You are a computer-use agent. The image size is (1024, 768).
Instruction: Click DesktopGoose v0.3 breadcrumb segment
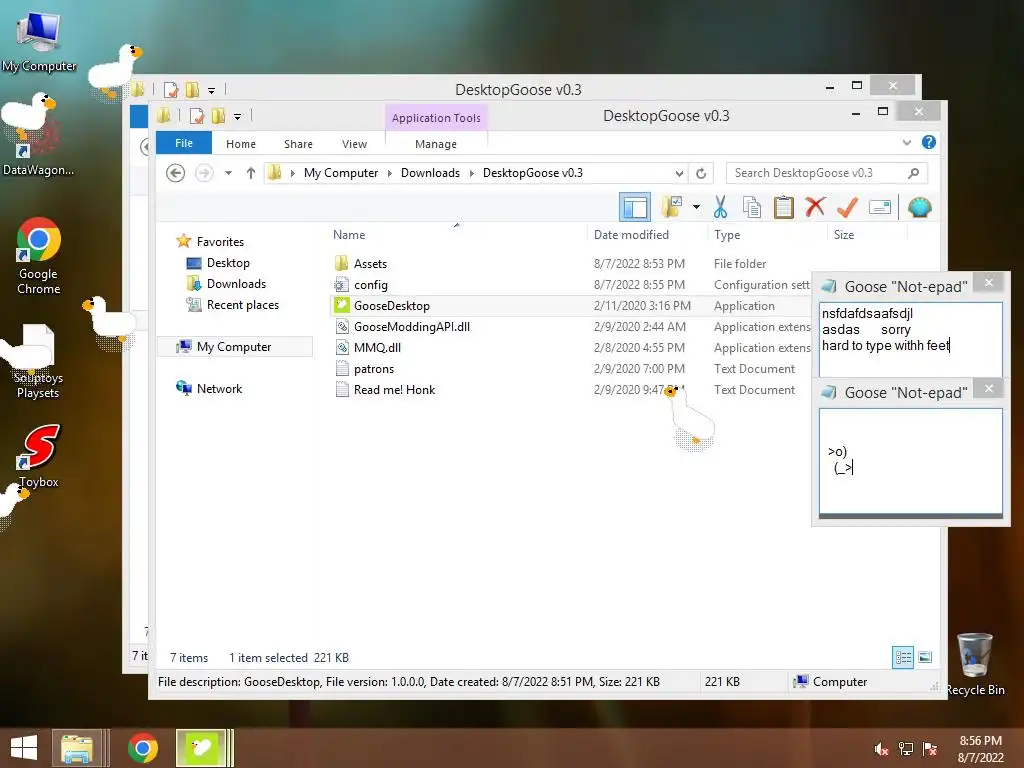(533, 173)
